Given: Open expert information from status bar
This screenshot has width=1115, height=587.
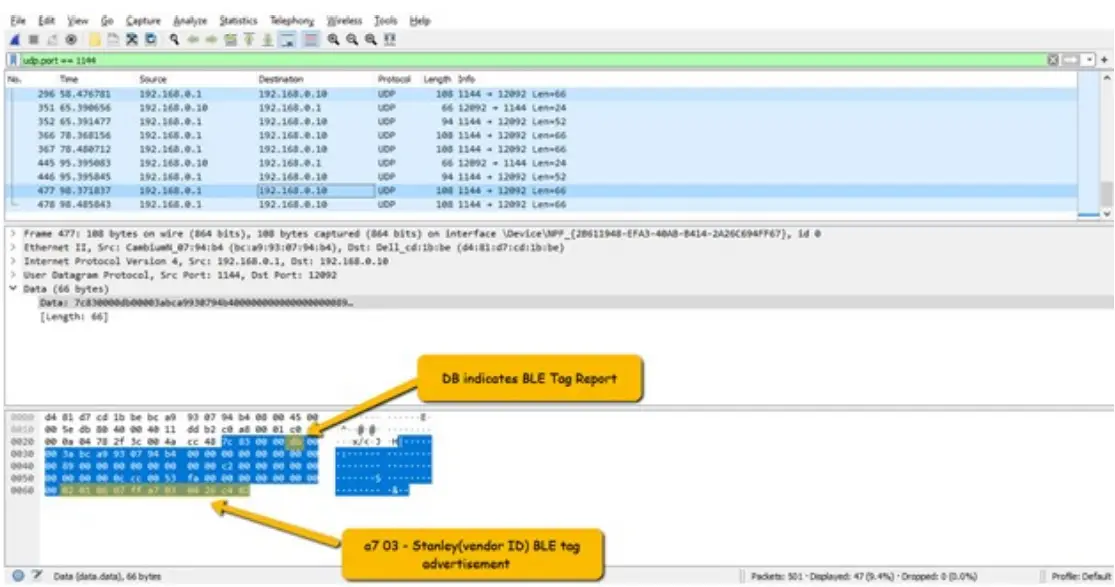Looking at the screenshot, I should tap(18, 576).
